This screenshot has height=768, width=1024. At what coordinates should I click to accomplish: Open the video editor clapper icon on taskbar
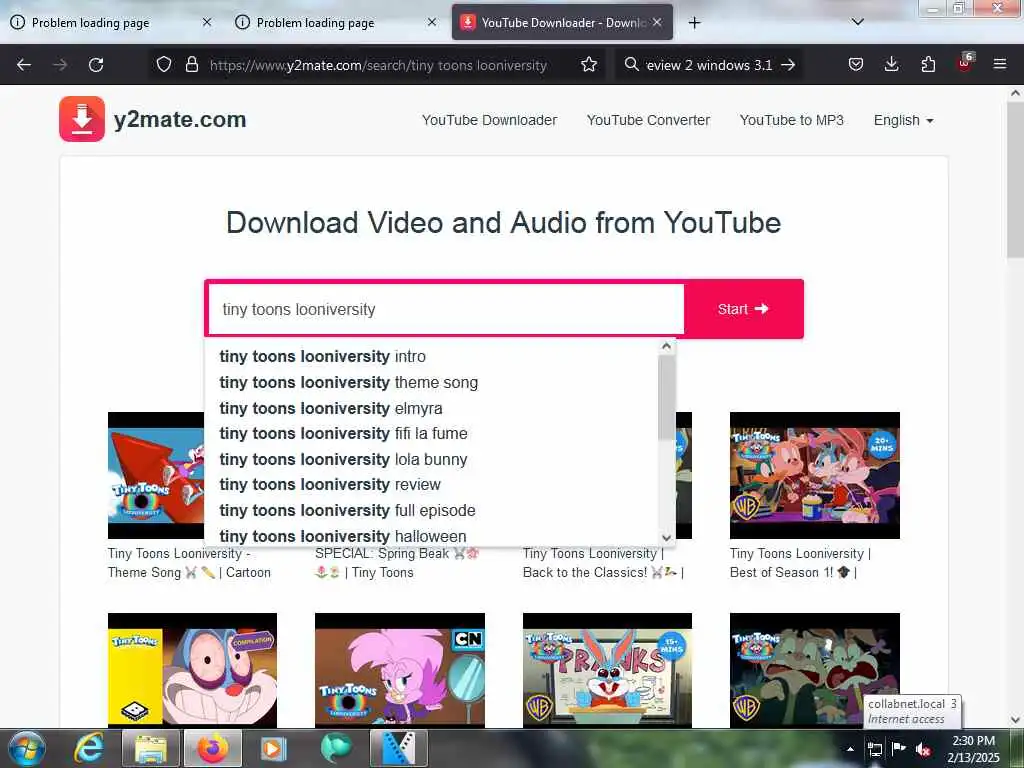tap(398, 748)
